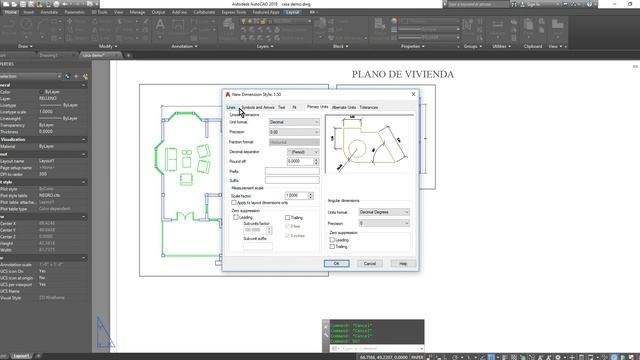Check Leading under angular Zero suppression
Screen dimensions: 640x360
(x=332, y=240)
